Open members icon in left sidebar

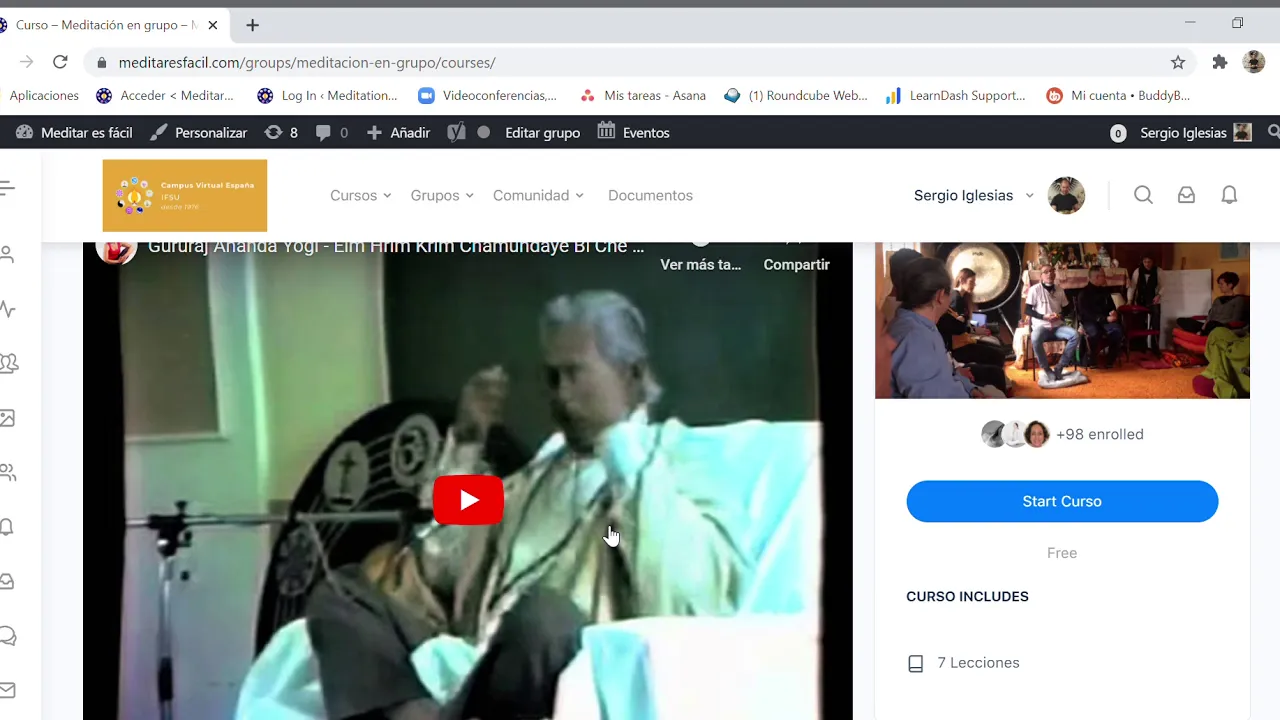point(8,472)
